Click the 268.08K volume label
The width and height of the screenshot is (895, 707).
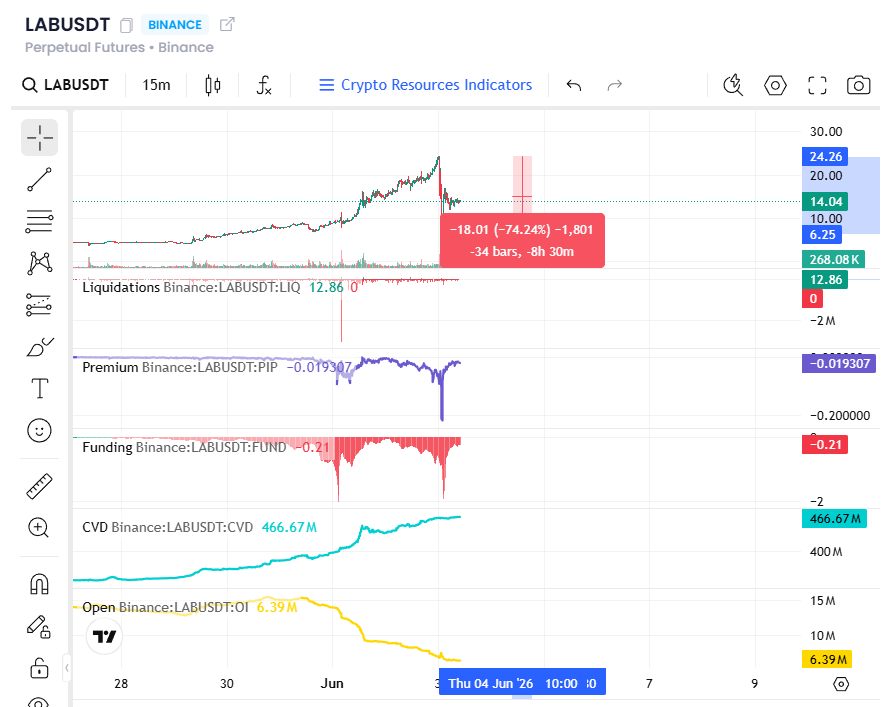(x=833, y=259)
